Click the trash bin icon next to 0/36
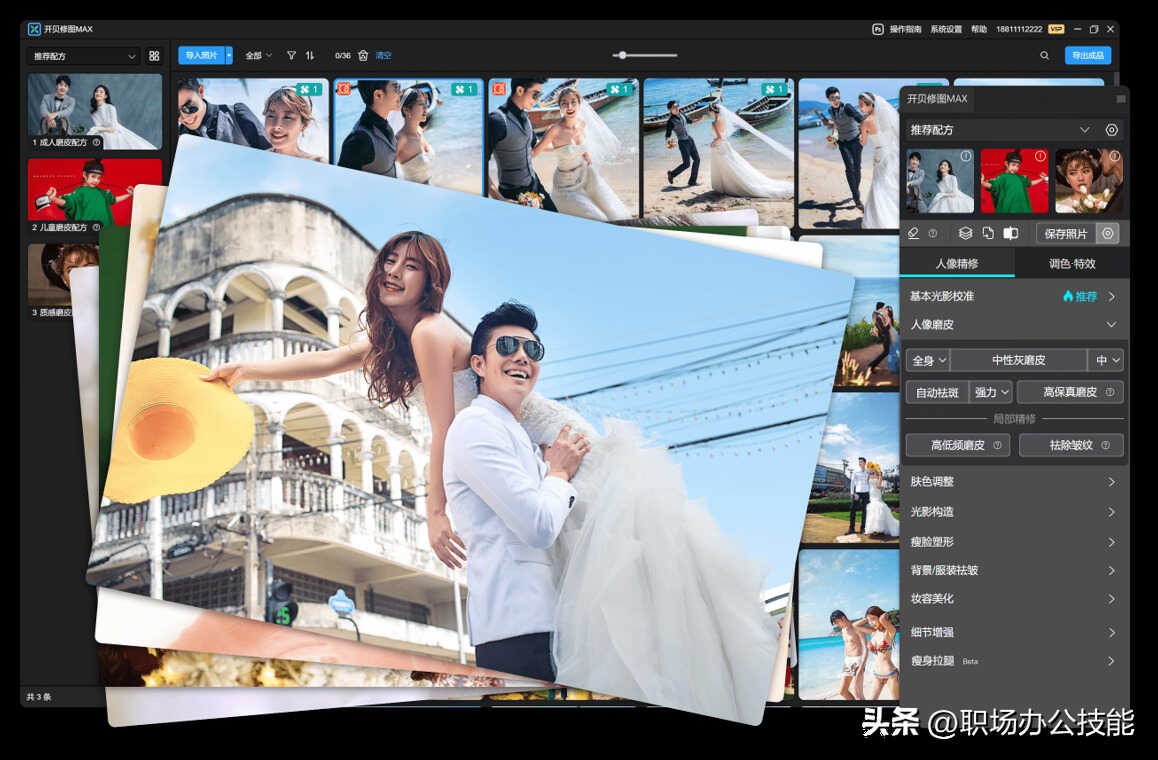Image resolution: width=1158 pixels, height=760 pixels. tap(363, 55)
